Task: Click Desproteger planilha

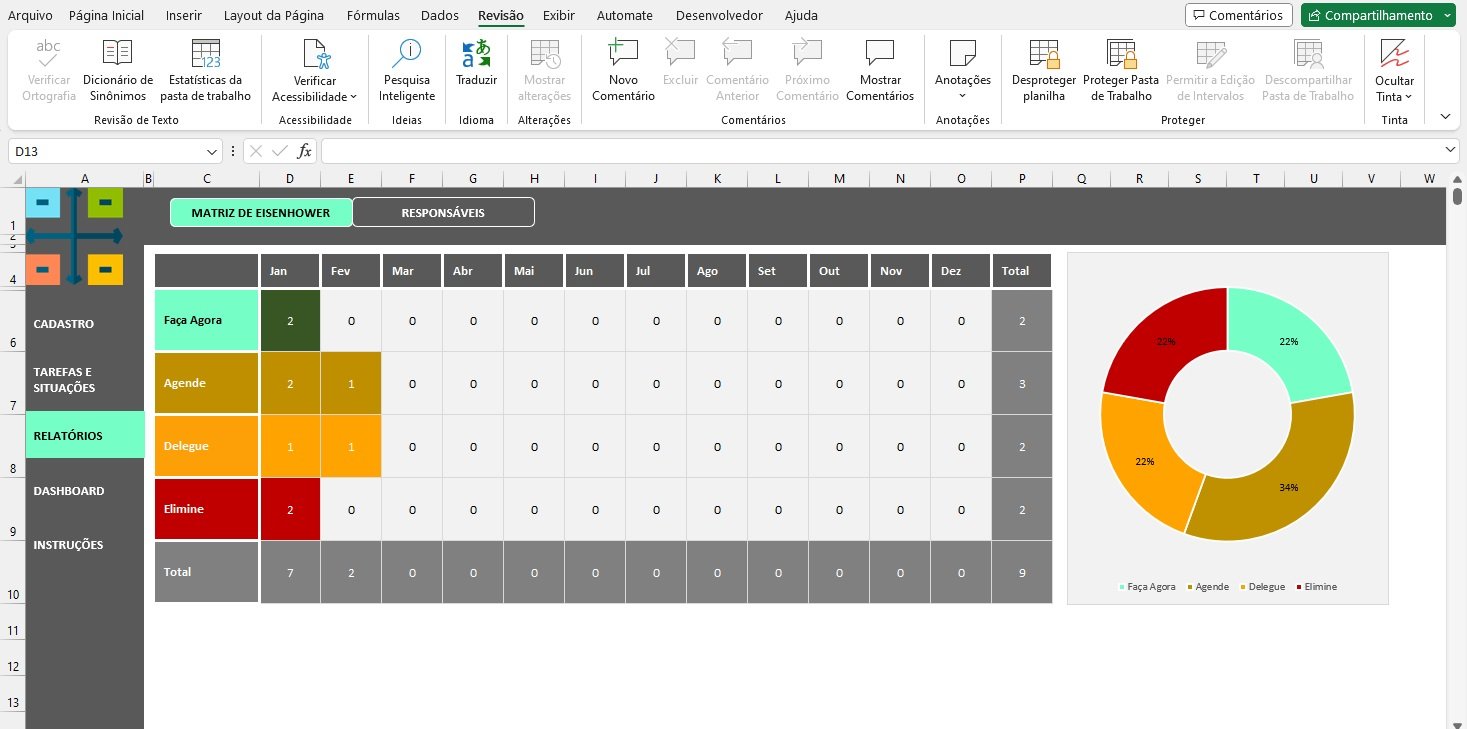Action: 1043,71
